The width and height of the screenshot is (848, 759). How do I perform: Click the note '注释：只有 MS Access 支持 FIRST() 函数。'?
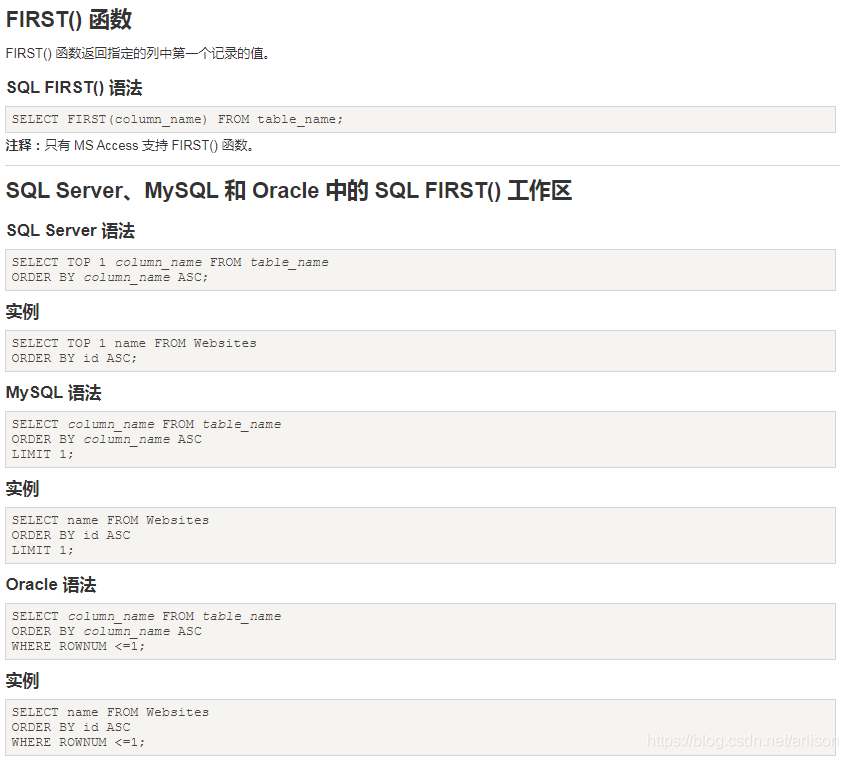pos(130,146)
